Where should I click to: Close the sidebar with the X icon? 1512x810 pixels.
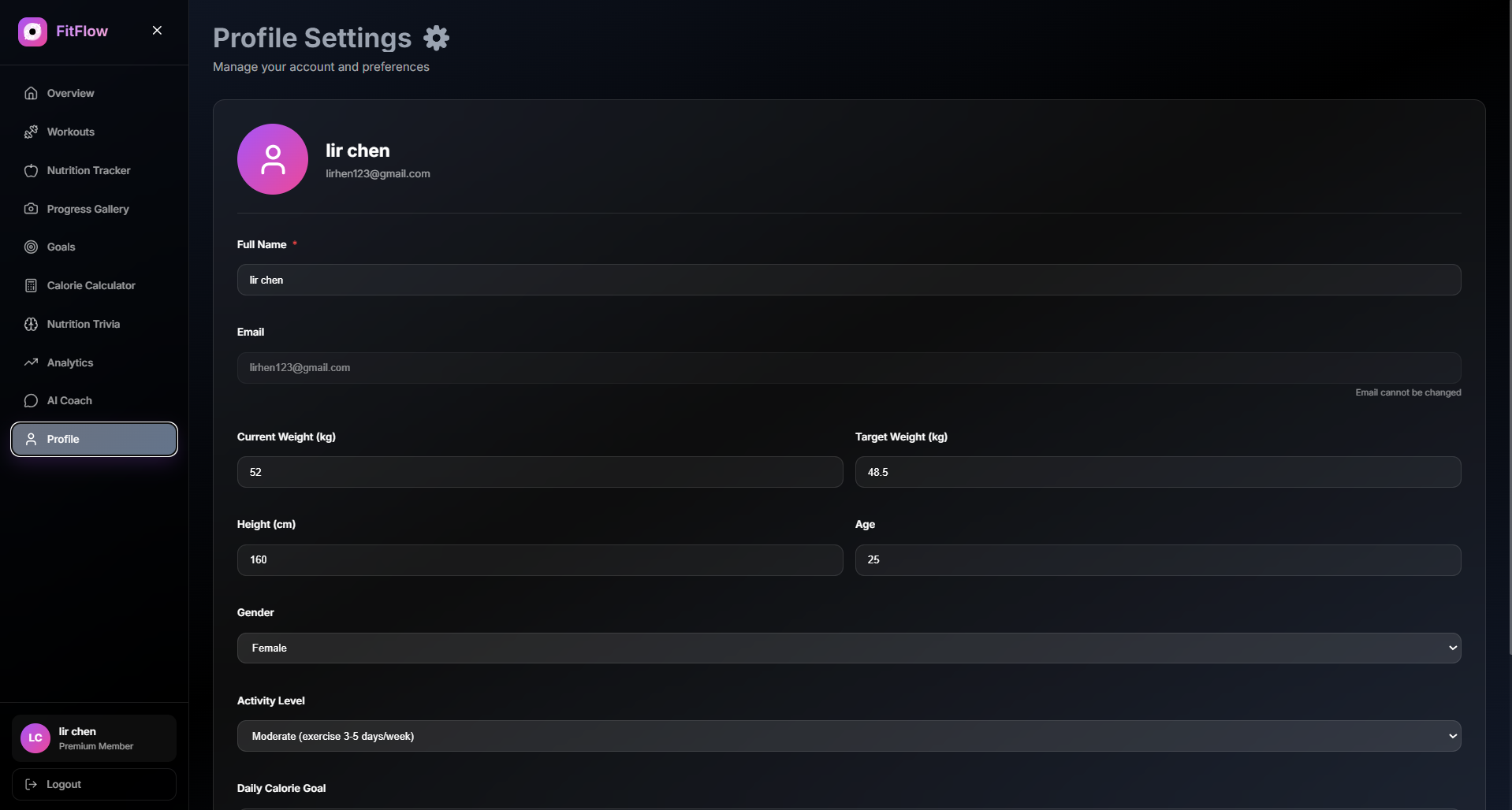(x=157, y=31)
